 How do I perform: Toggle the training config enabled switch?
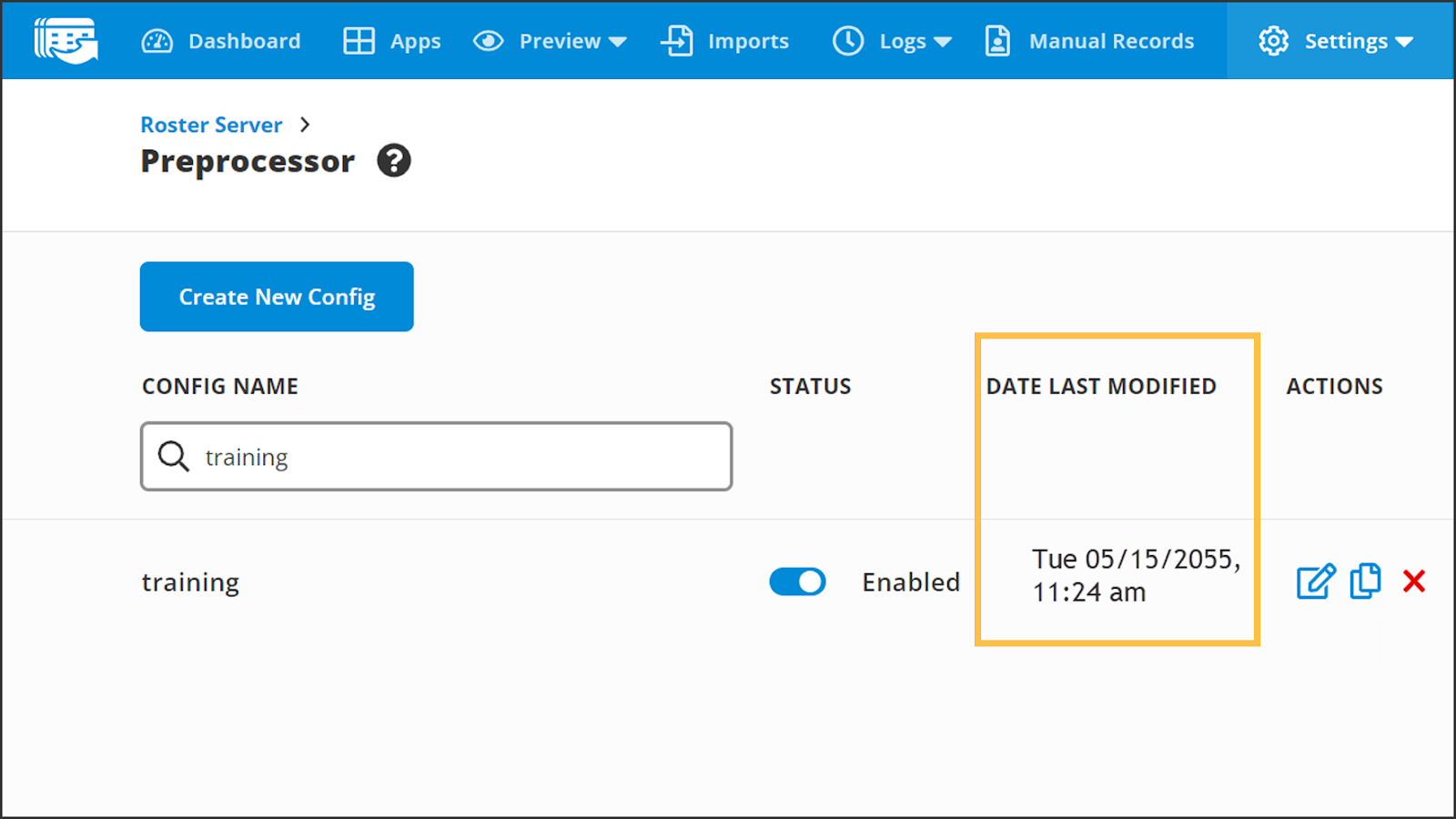797,581
